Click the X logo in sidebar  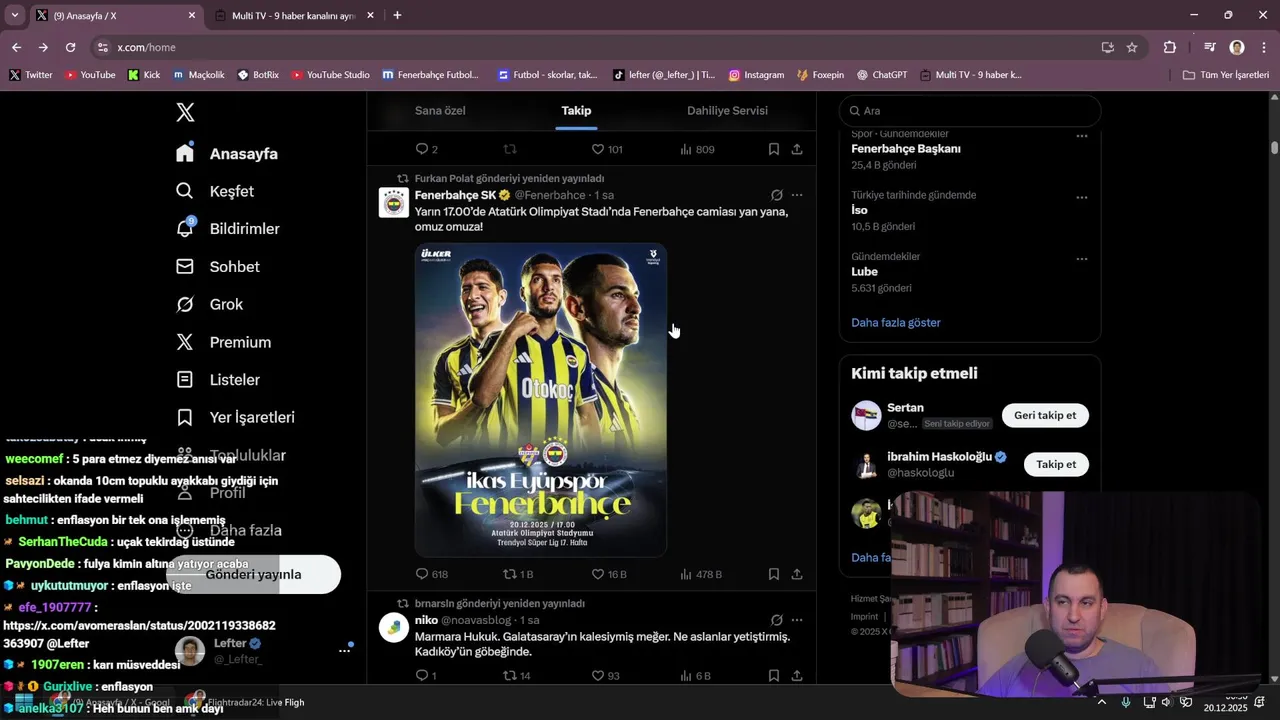(x=185, y=112)
